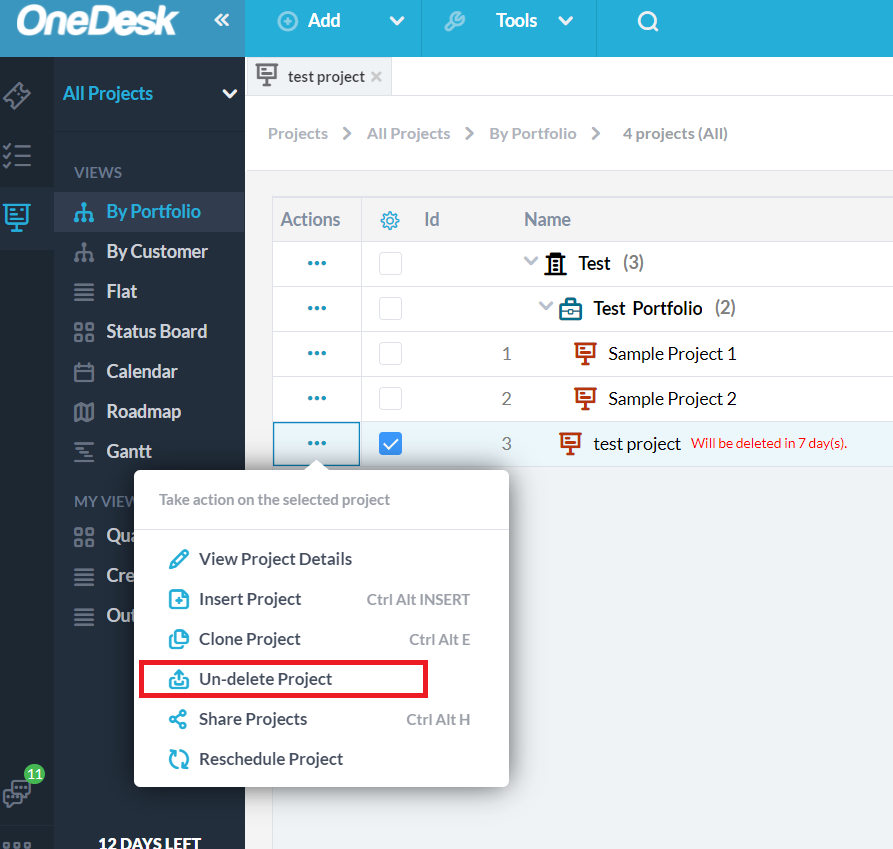Screen dimensions: 893x849
Task: Go to Projects breadcrumb link
Action: click(x=298, y=134)
